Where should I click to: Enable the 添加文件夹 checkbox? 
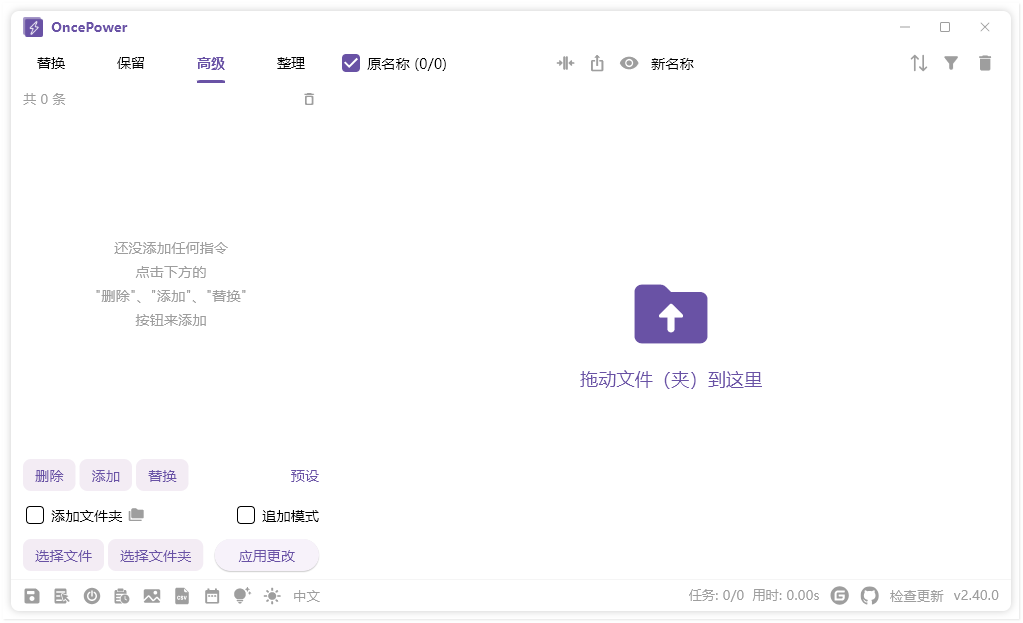[x=35, y=515]
